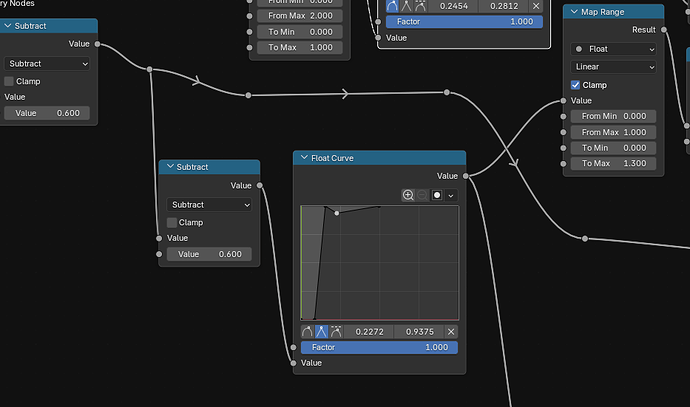Edit the 0.2454 position field
The height and width of the screenshot is (407, 690).
(x=454, y=6)
